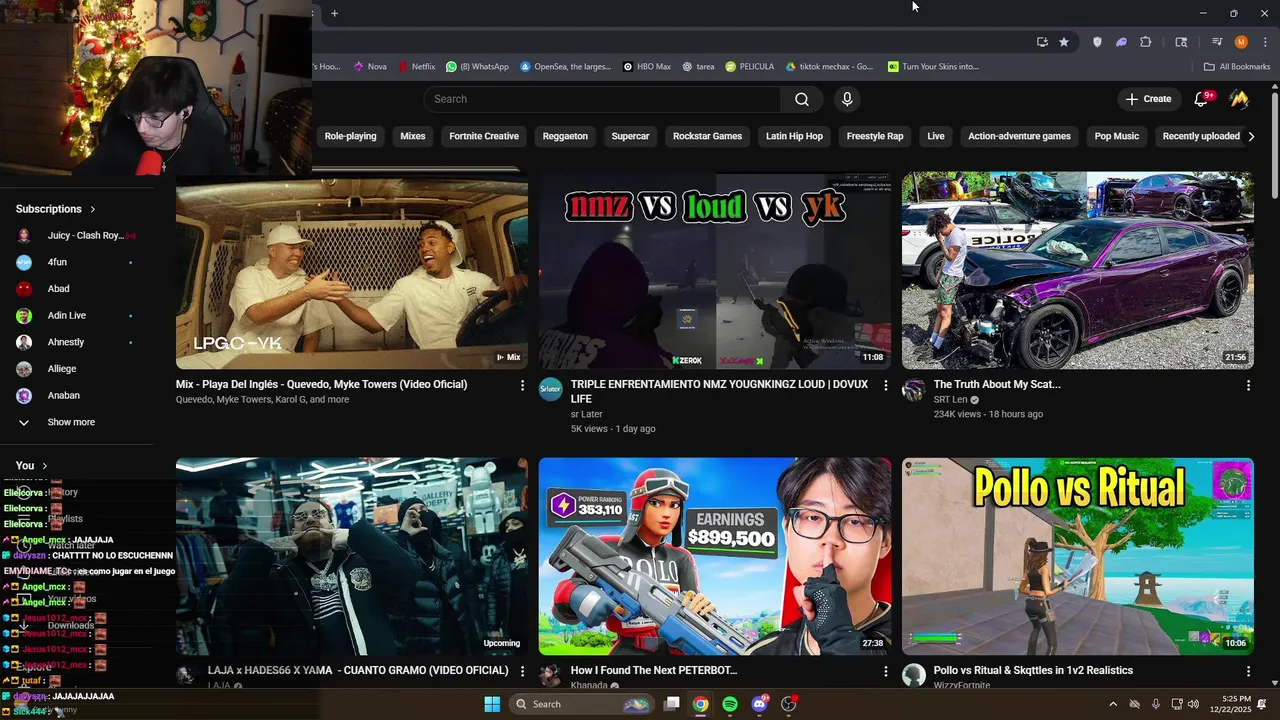Open the HBO Max bookmark
The width and height of the screenshot is (1280, 720).
646,67
